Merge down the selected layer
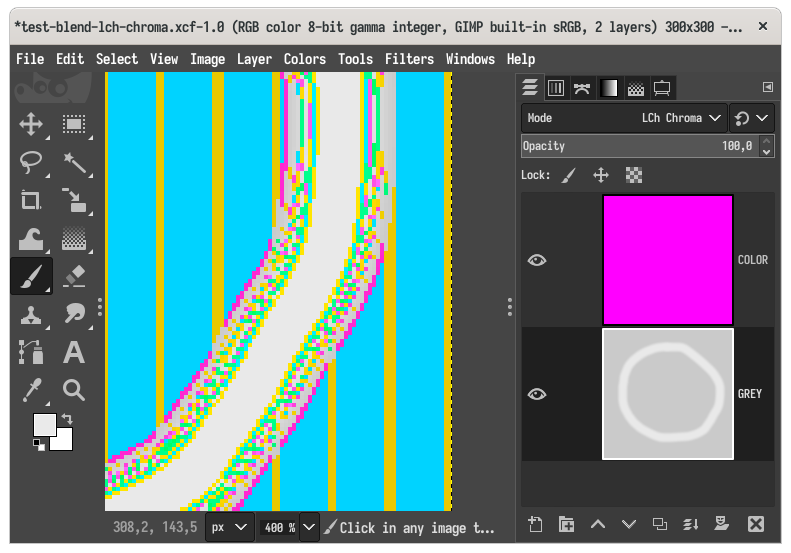 [691, 525]
